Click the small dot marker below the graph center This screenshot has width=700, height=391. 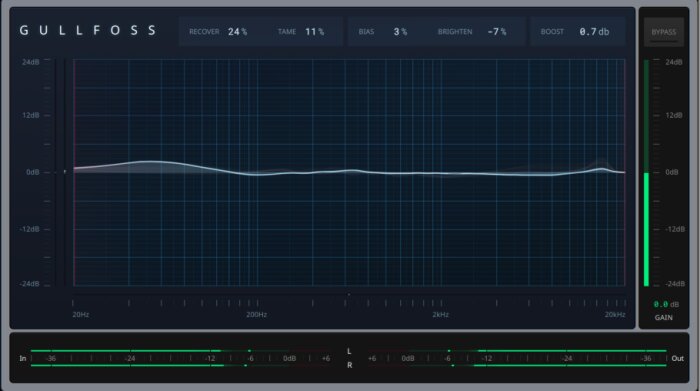349,294
